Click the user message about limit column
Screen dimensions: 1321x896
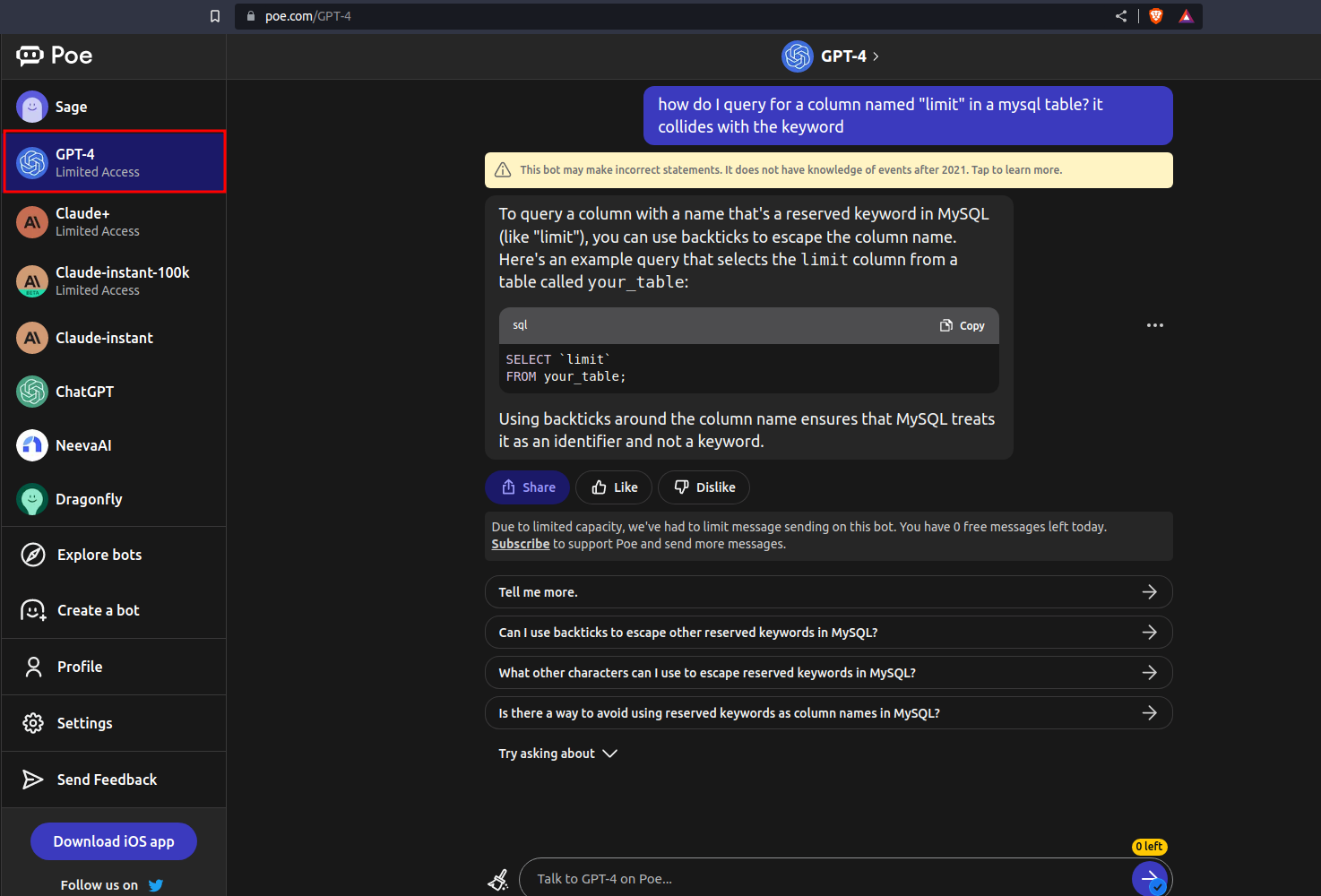908,116
